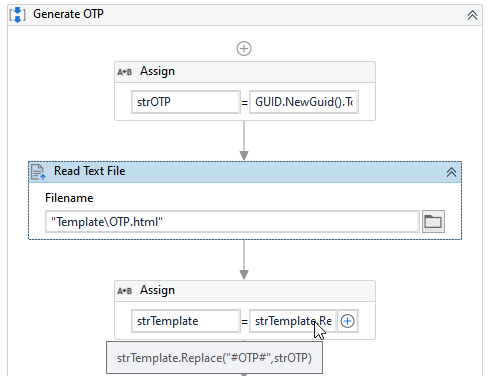Image resolution: width=488 pixels, height=376 pixels.
Task: Add an activity via the top plus circle
Action: 244,49
